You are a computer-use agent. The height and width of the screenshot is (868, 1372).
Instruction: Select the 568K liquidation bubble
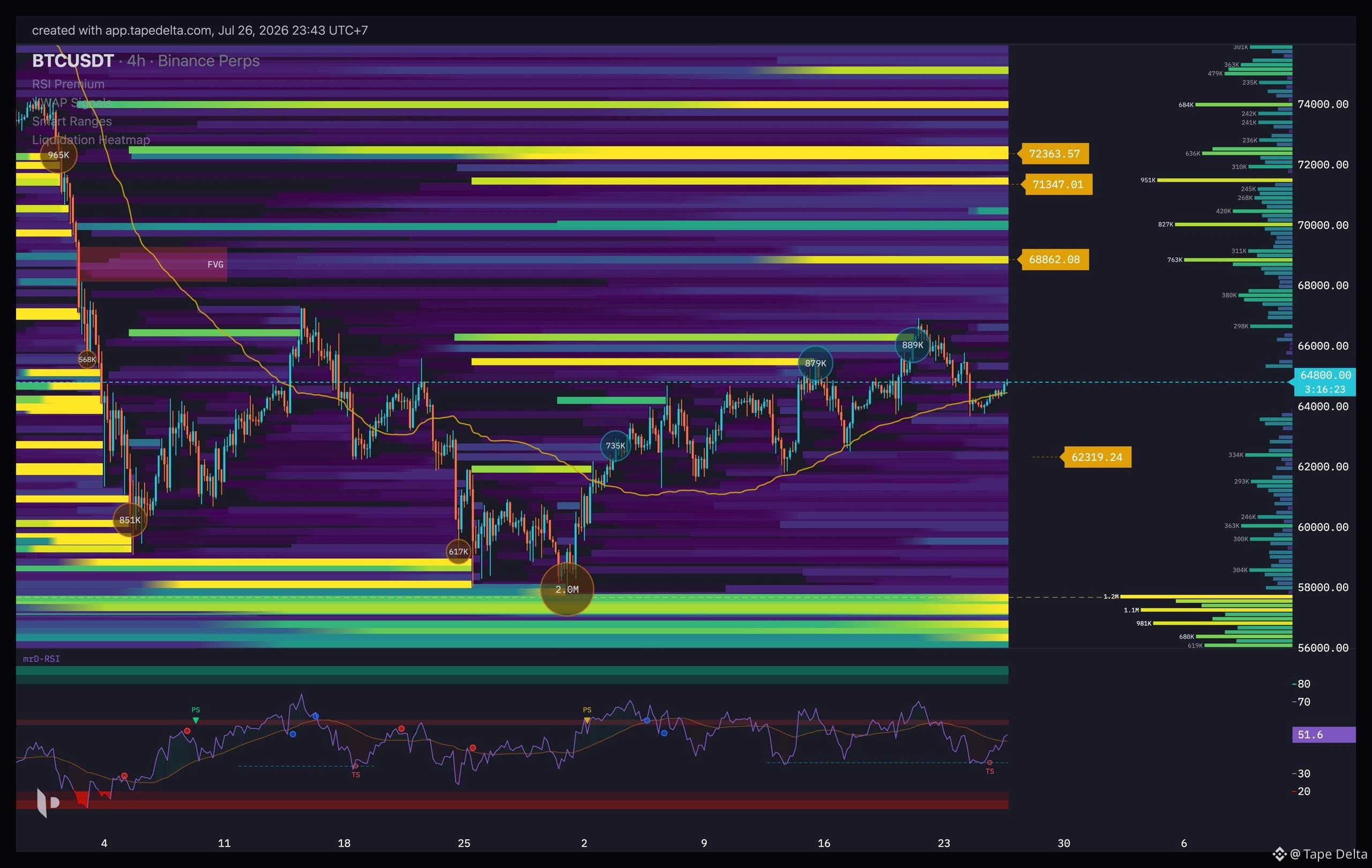(87, 360)
